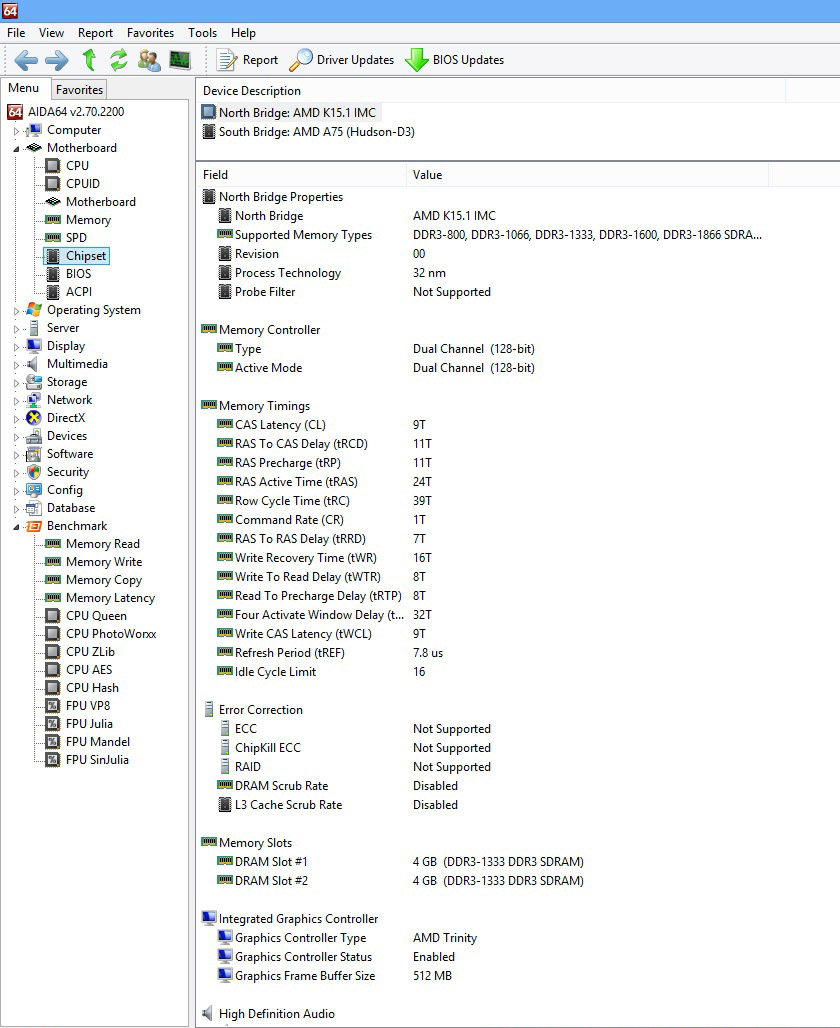Click the Config icon in the tree
The height and width of the screenshot is (1028, 840).
[33, 490]
